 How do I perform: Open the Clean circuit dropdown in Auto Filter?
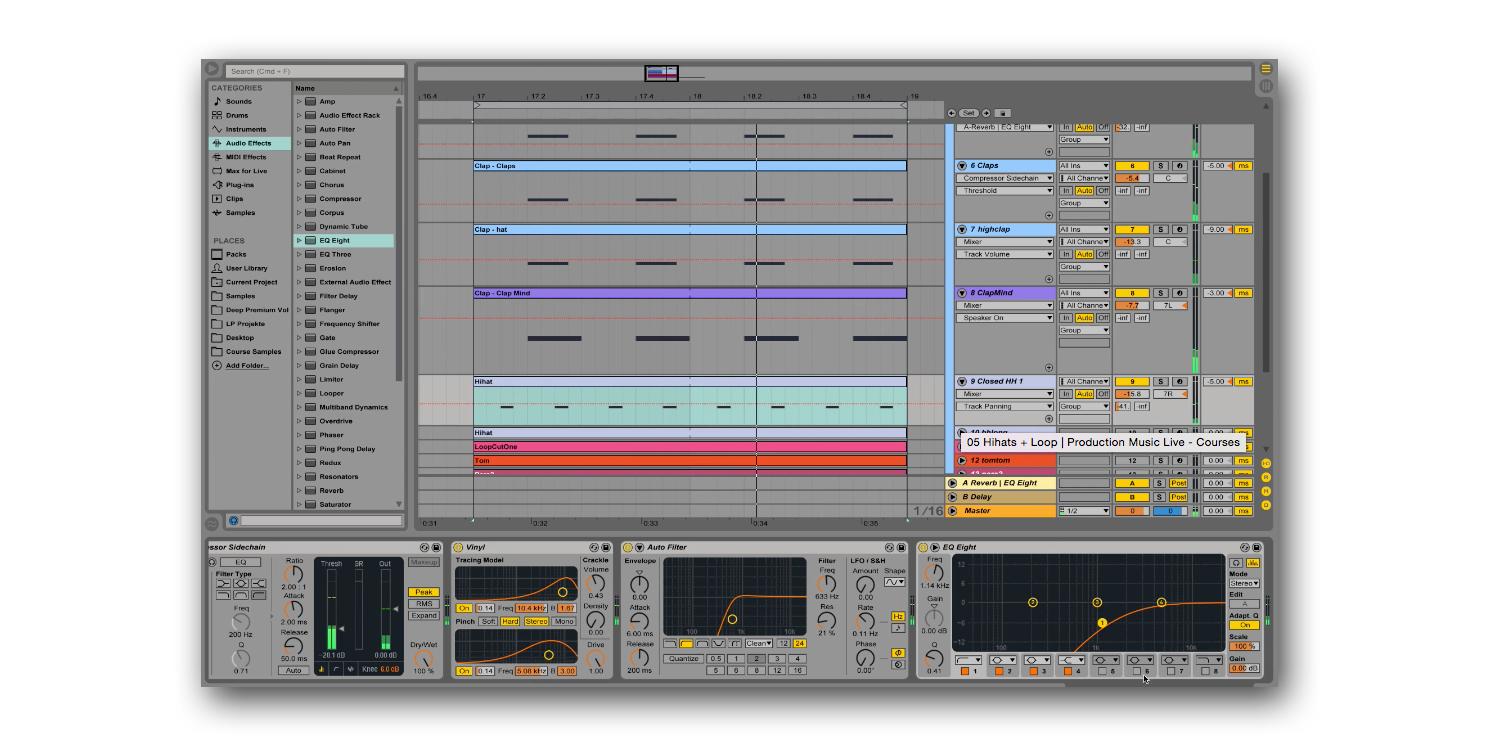point(759,643)
